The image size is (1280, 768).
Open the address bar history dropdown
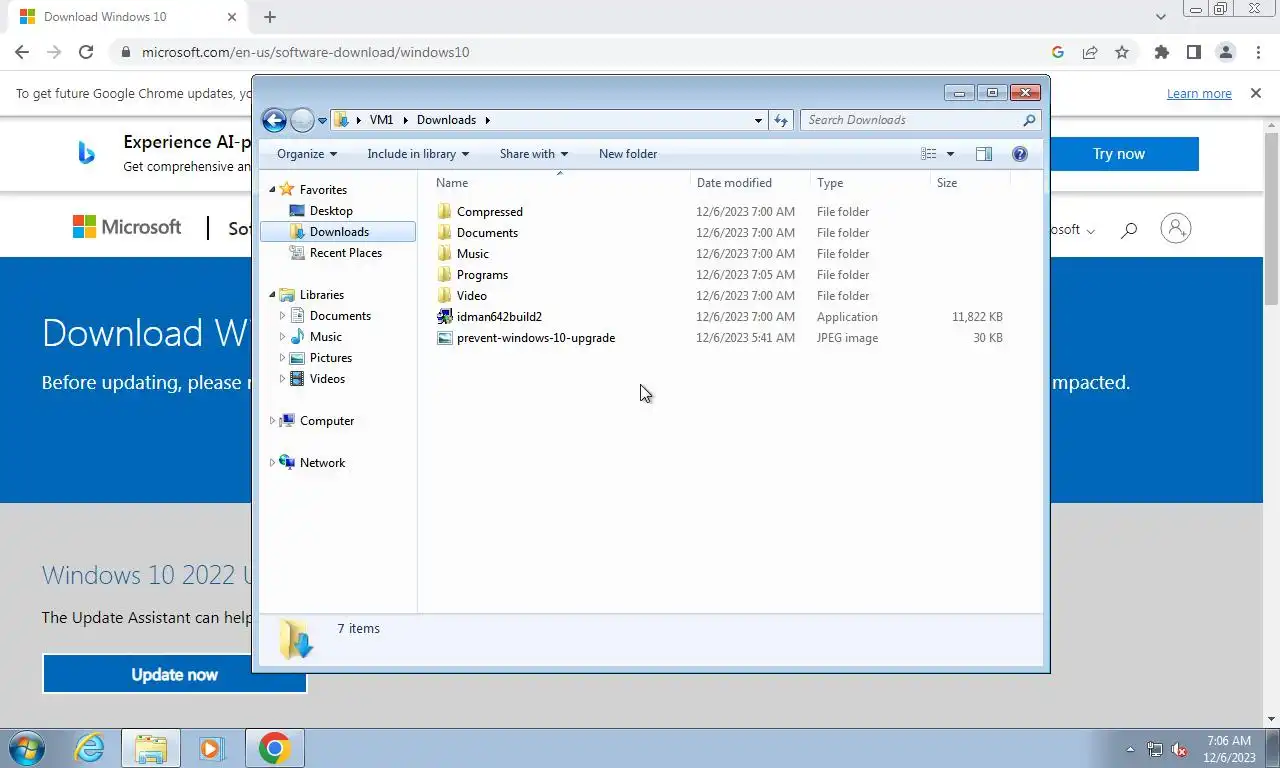pyautogui.click(x=758, y=120)
